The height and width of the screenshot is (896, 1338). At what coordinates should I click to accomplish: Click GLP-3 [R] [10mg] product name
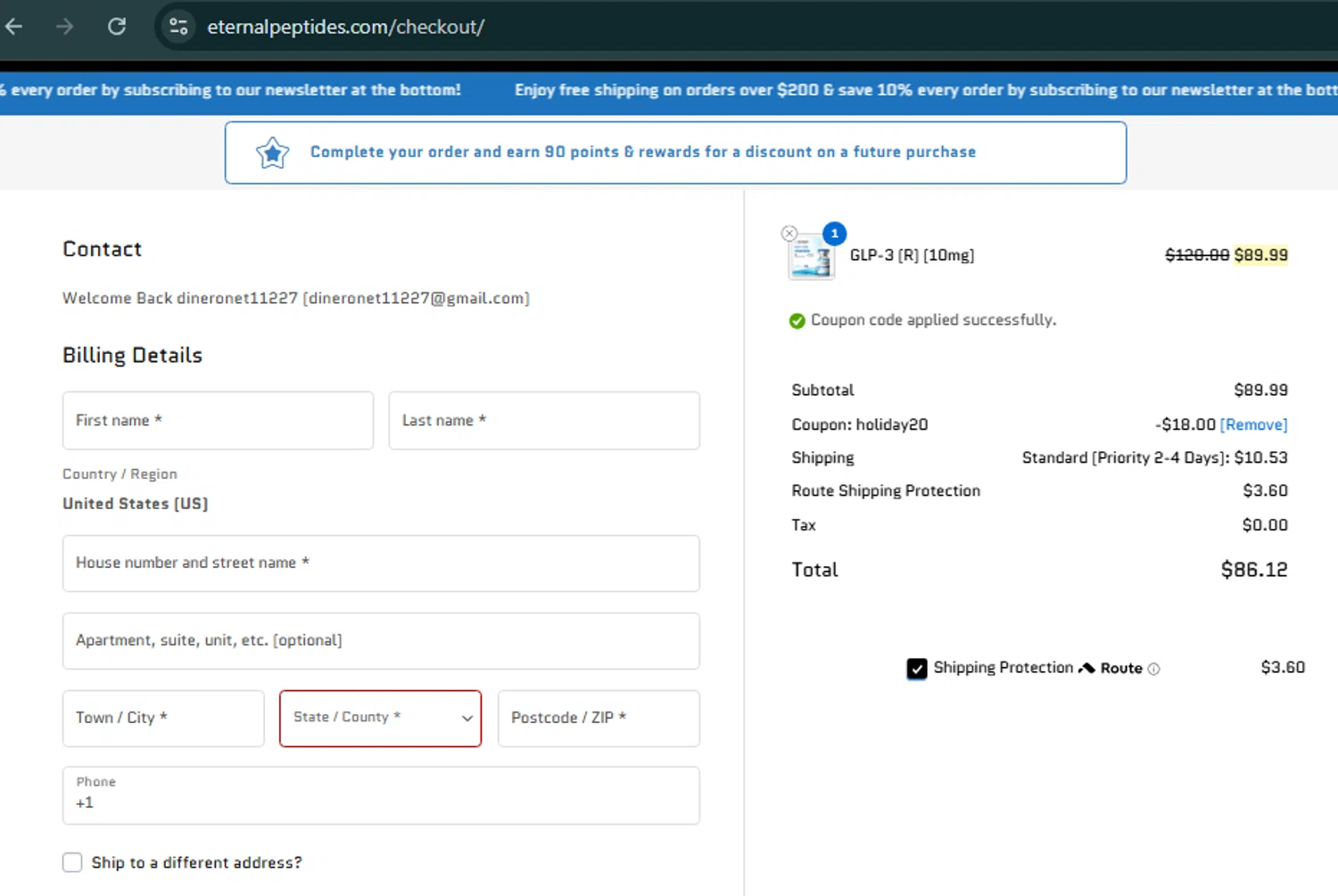pos(912,255)
